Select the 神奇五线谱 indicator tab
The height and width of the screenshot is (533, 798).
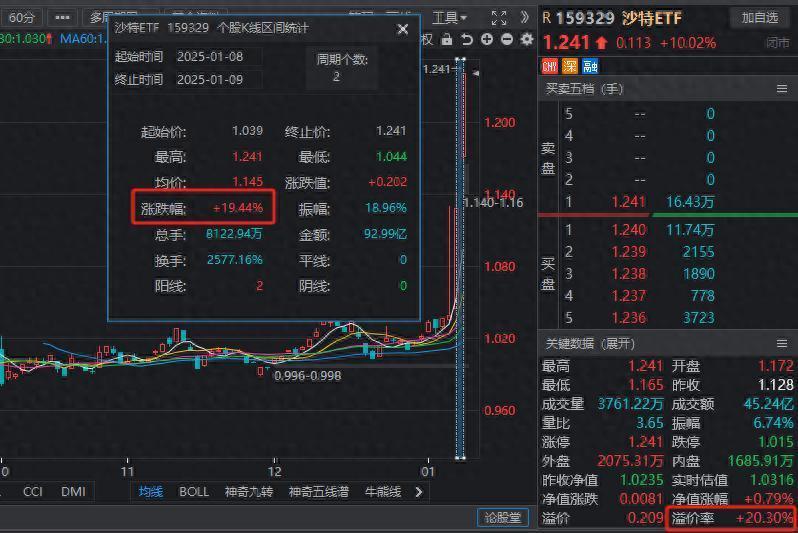point(319,492)
